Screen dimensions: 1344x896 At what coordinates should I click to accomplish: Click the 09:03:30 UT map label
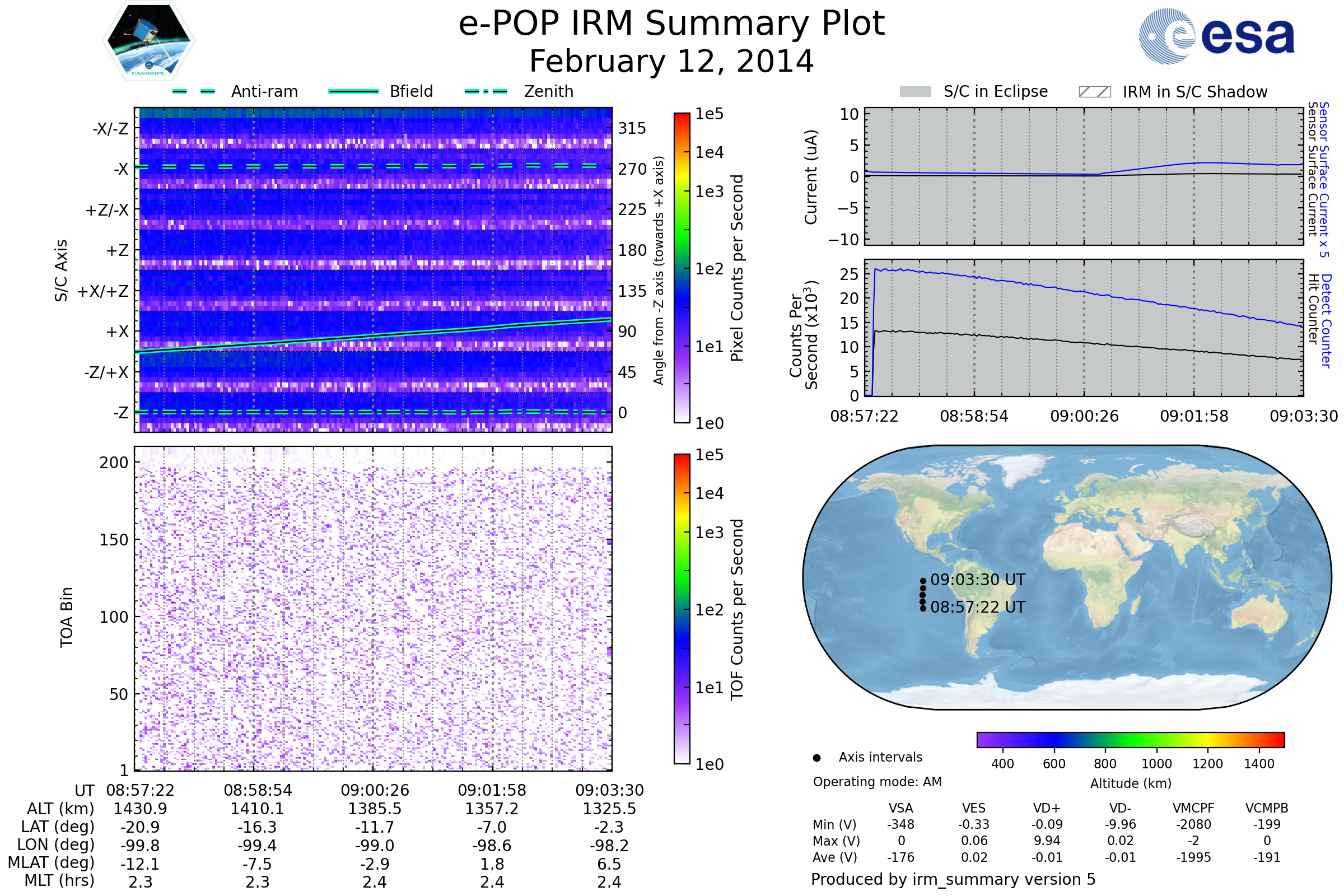[x=978, y=580]
